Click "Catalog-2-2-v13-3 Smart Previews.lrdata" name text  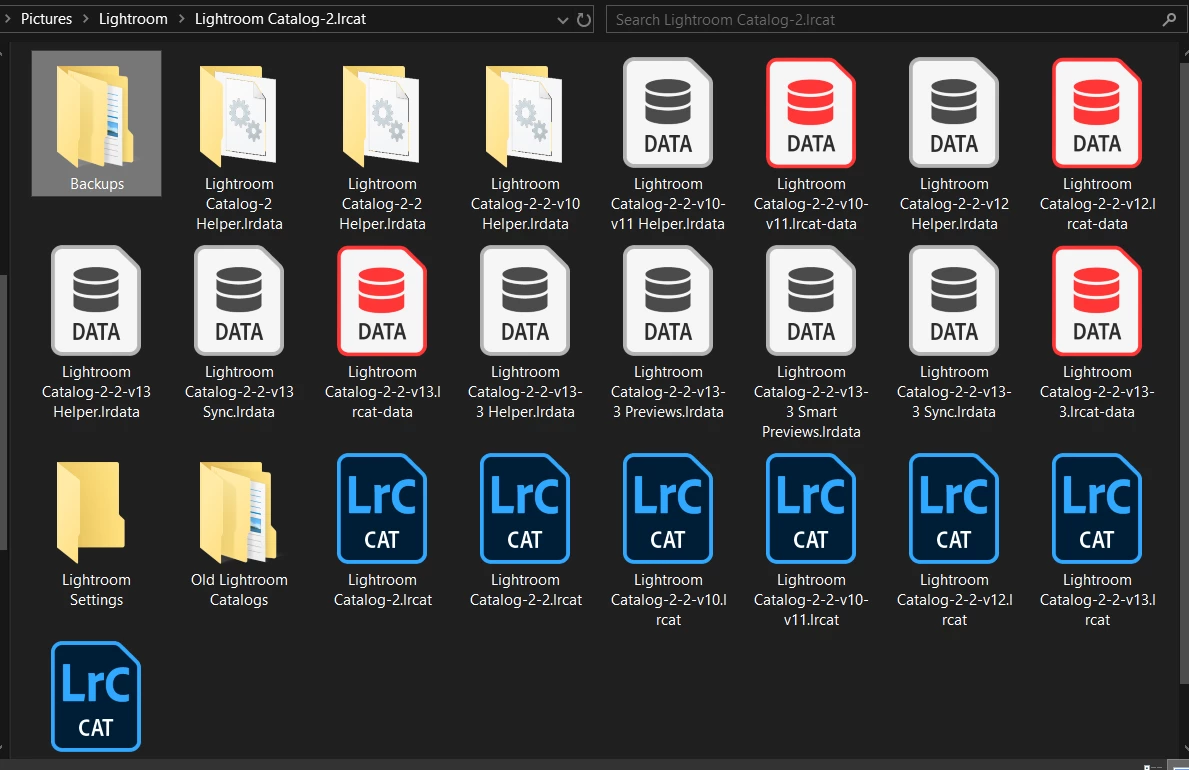[x=811, y=401]
